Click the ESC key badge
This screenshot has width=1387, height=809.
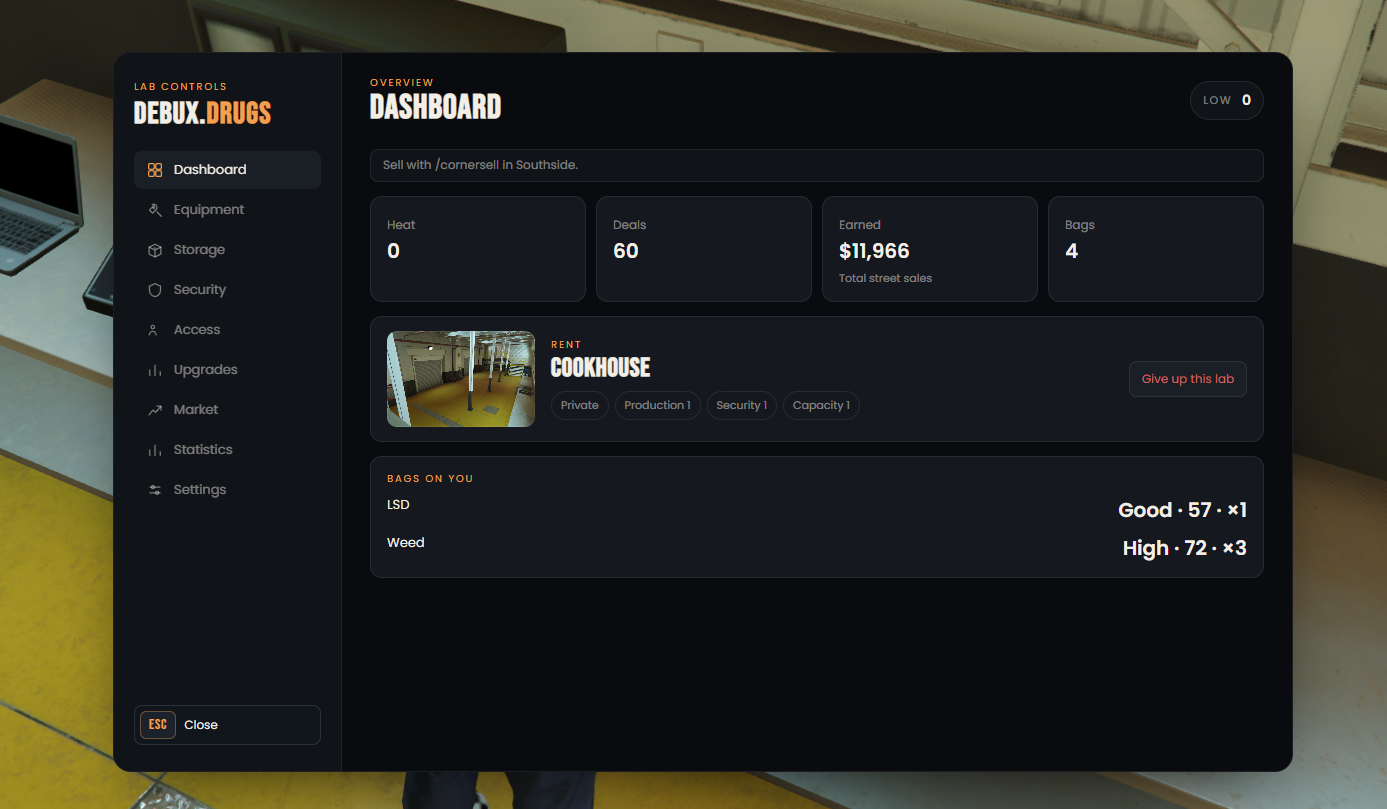158,725
